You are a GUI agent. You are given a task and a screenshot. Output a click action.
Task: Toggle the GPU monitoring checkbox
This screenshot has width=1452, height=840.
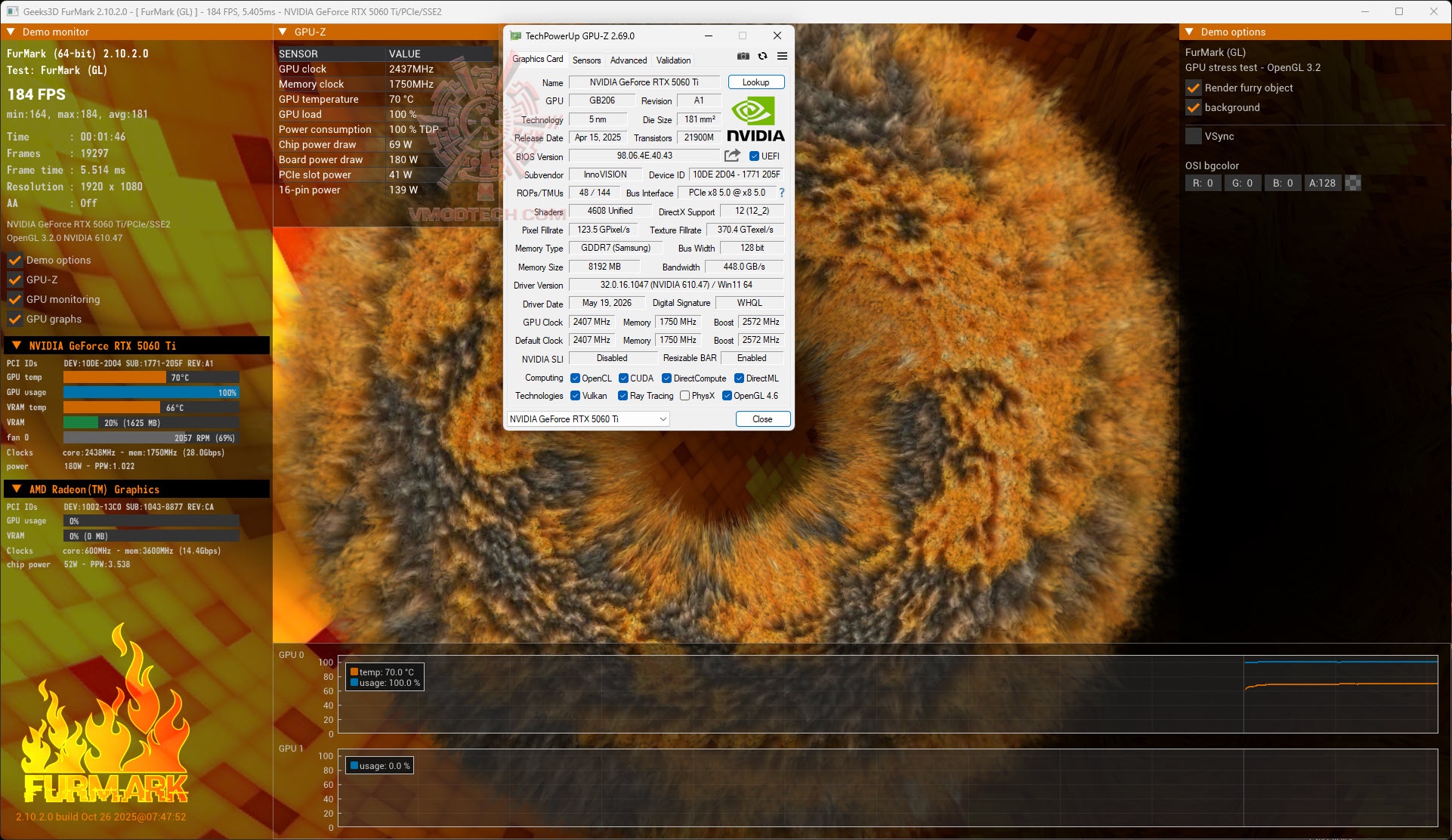tap(14, 299)
